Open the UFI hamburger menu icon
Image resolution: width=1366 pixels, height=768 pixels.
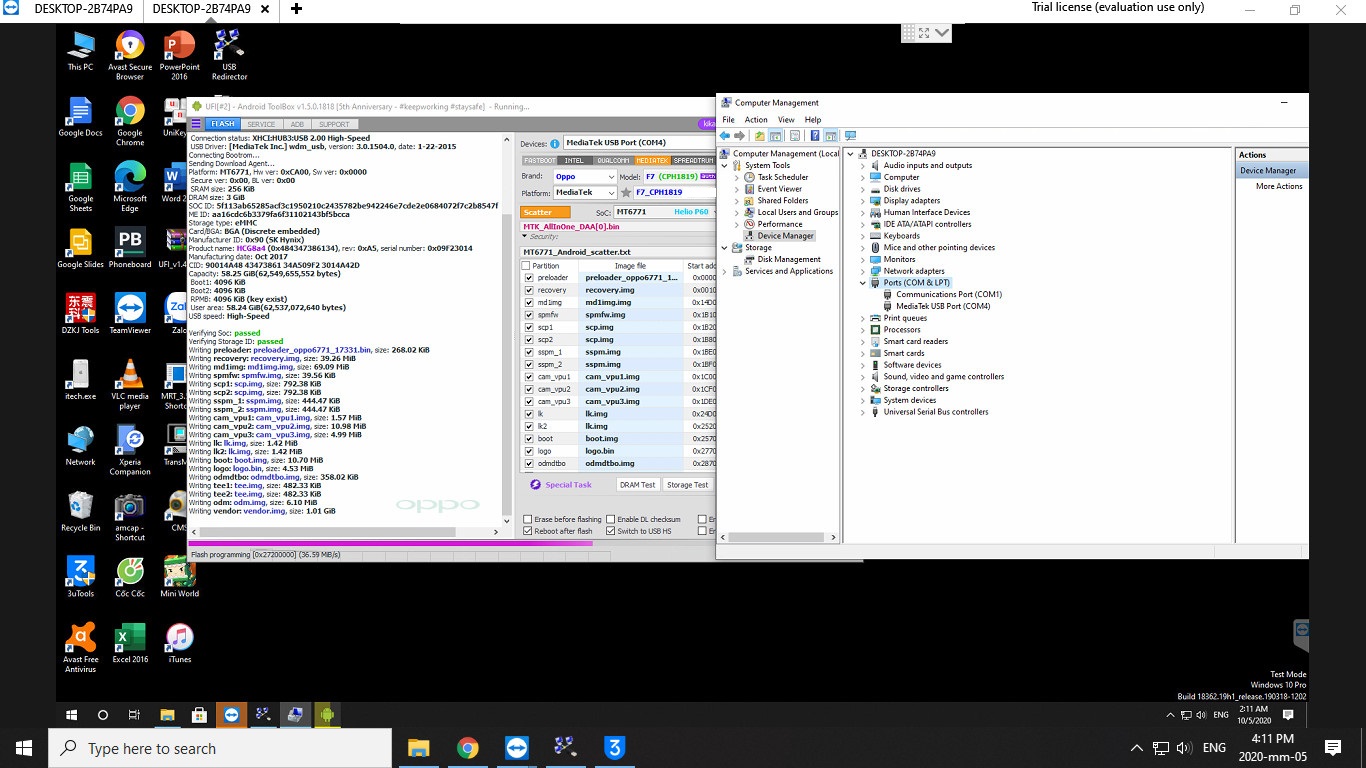(196, 124)
